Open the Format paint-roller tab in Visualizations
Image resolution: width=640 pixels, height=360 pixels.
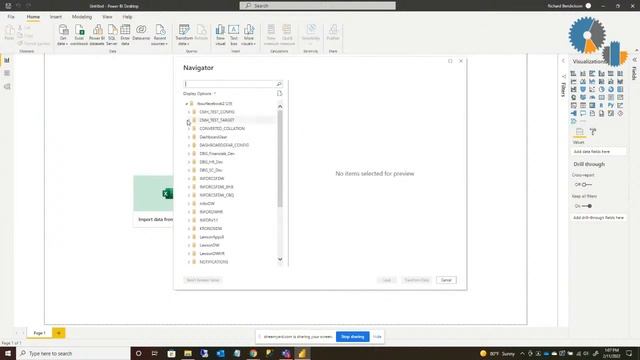coord(593,131)
